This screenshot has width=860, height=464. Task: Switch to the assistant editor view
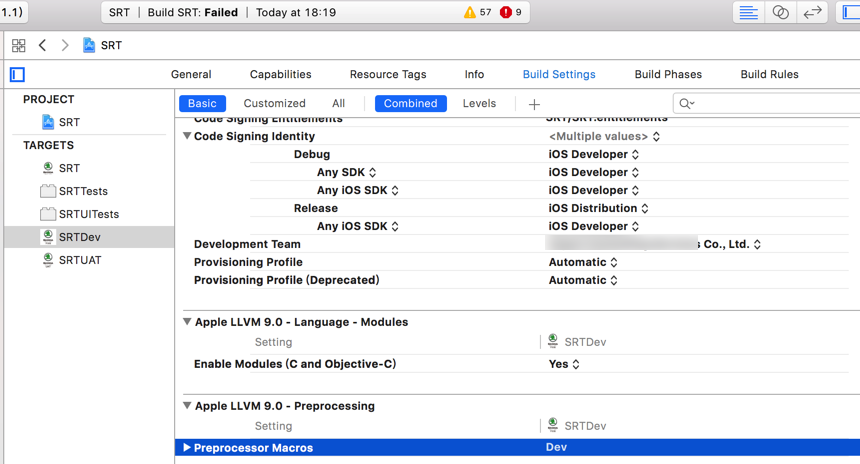pyautogui.click(x=780, y=13)
